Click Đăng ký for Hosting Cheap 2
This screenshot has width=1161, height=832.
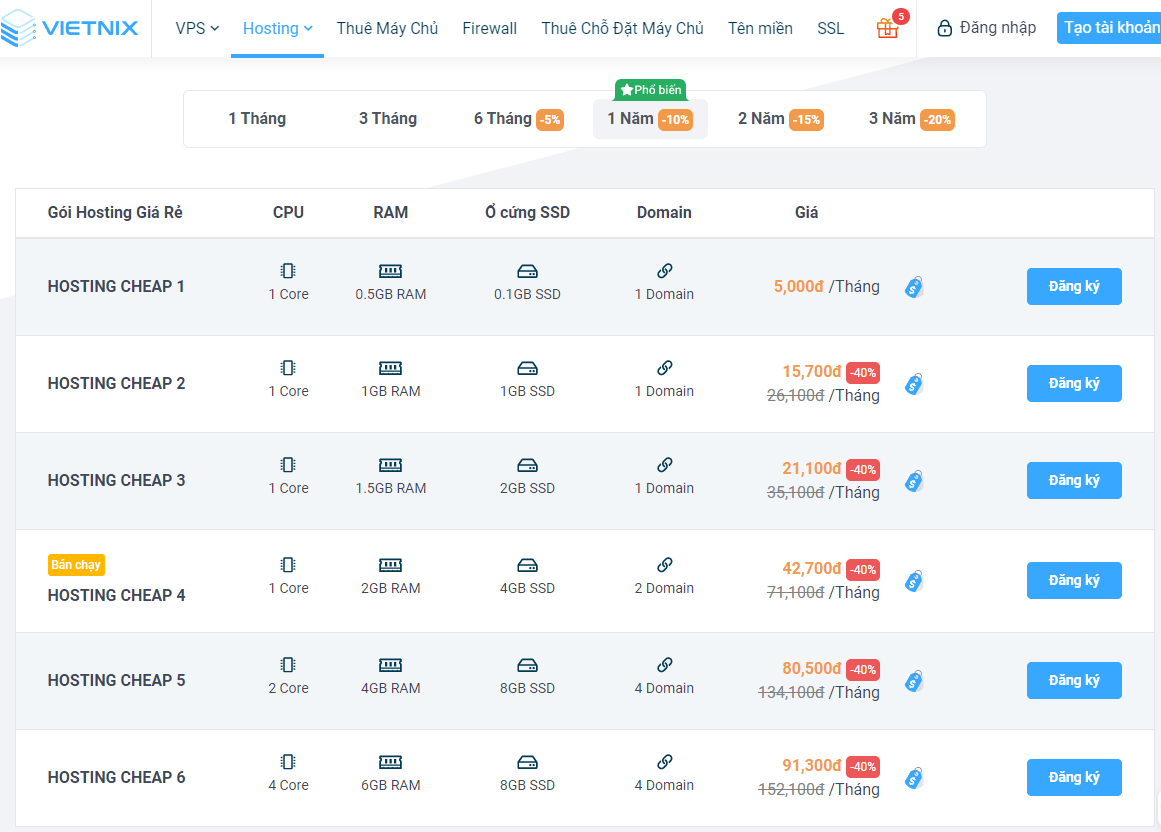coord(1074,383)
